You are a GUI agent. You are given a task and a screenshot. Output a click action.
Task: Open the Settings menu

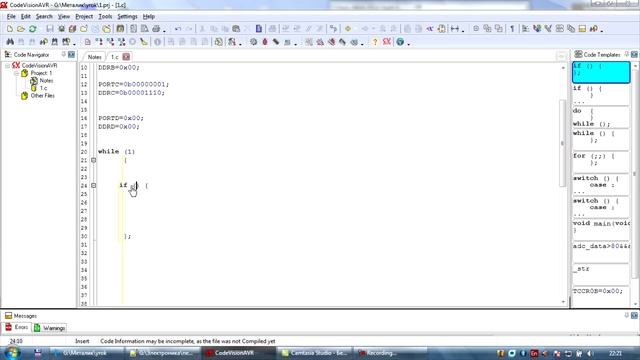pyautogui.click(x=127, y=17)
